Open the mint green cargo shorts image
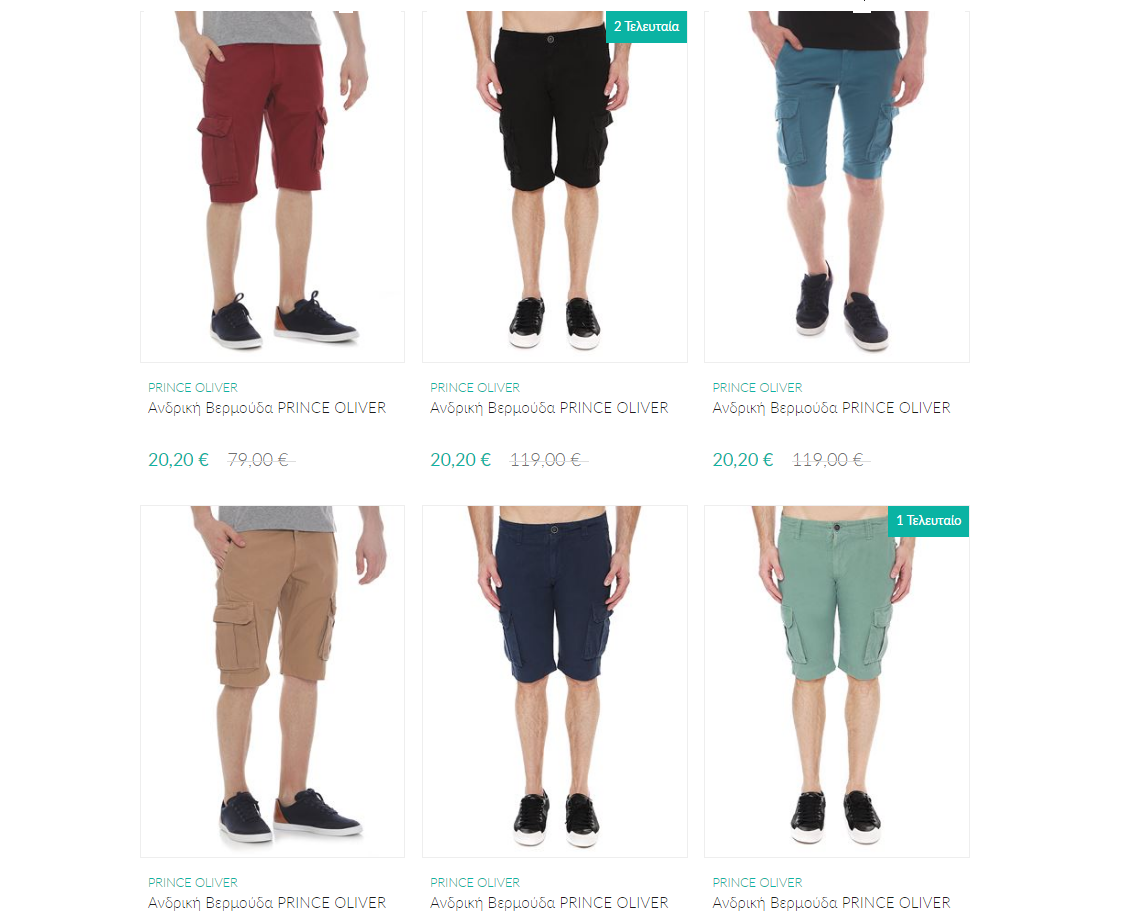The width and height of the screenshot is (1127, 915). [837, 681]
